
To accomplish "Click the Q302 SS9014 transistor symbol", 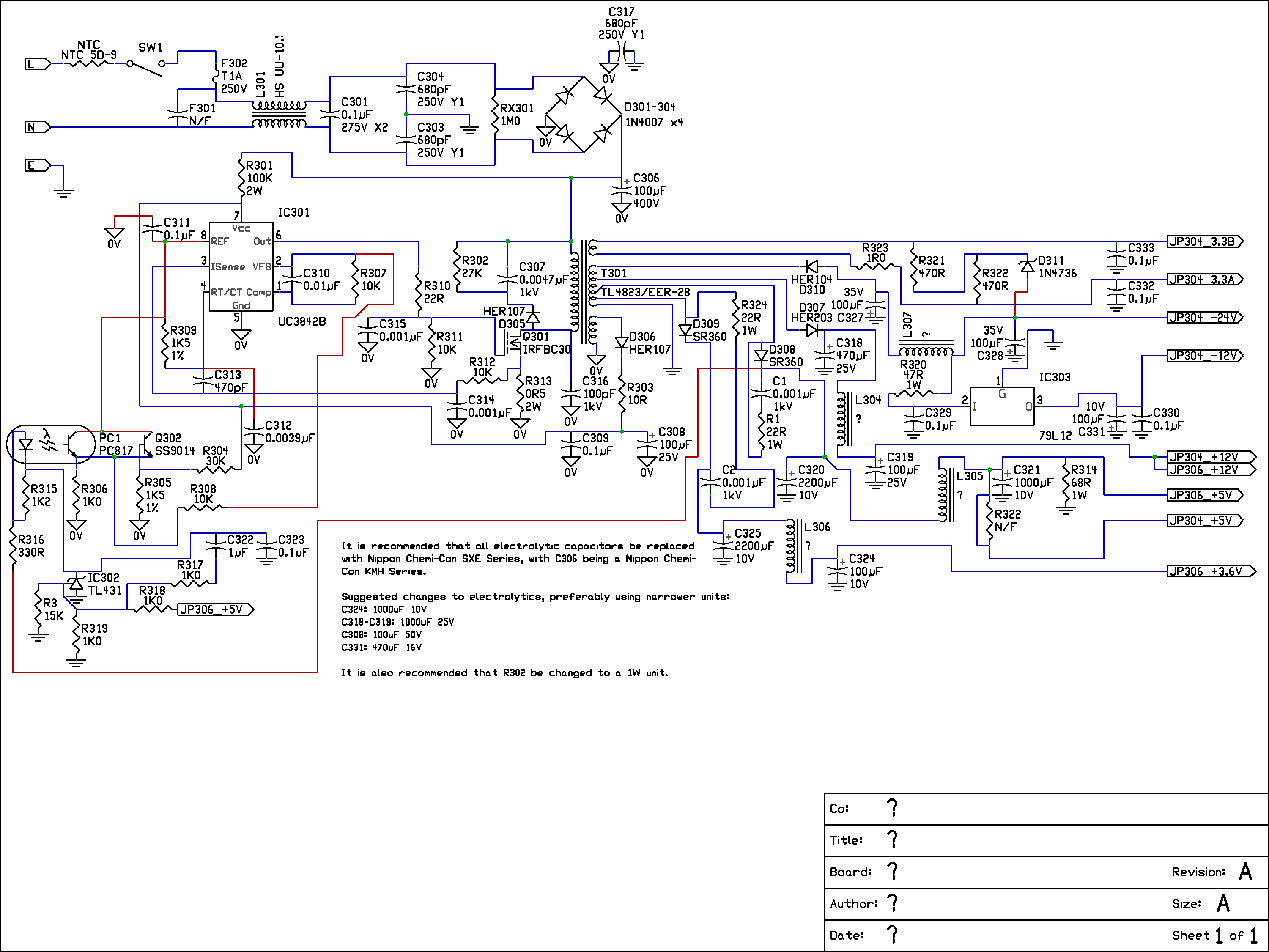I will 148,444.
